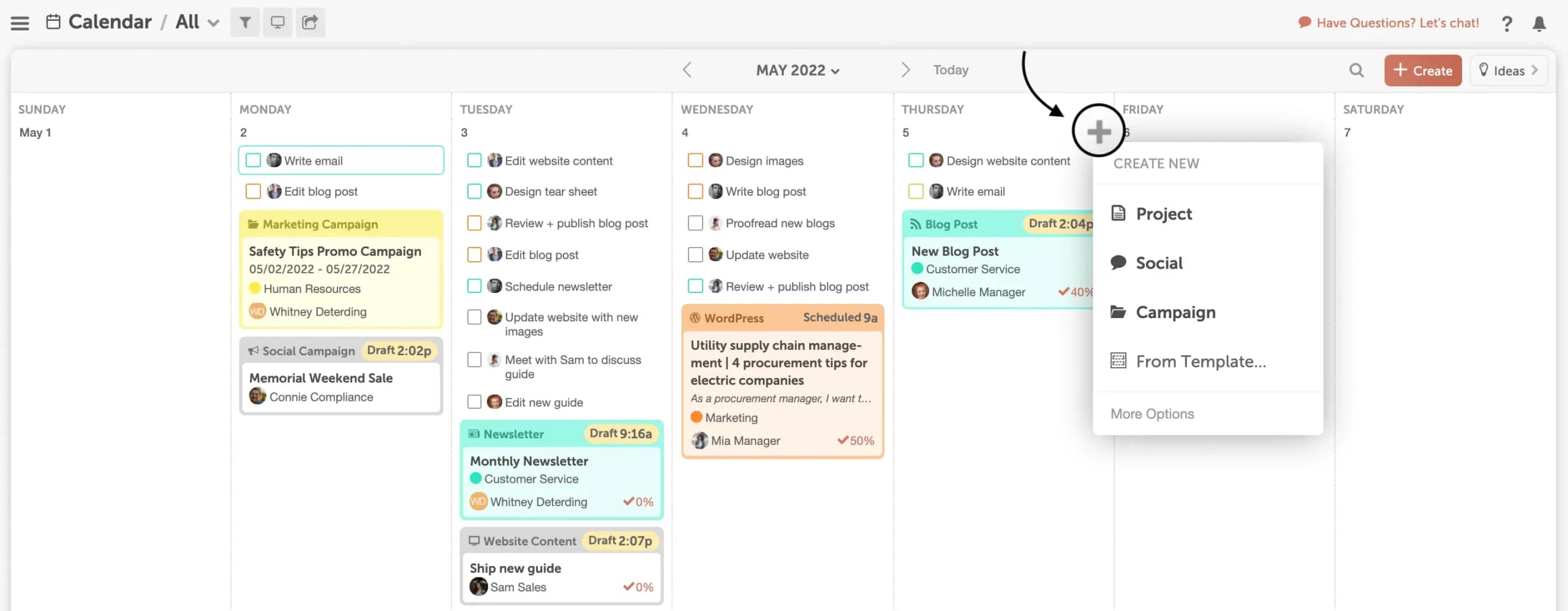Click the share/export calendar icon
Image resolution: width=1568 pixels, height=611 pixels.
(310, 22)
